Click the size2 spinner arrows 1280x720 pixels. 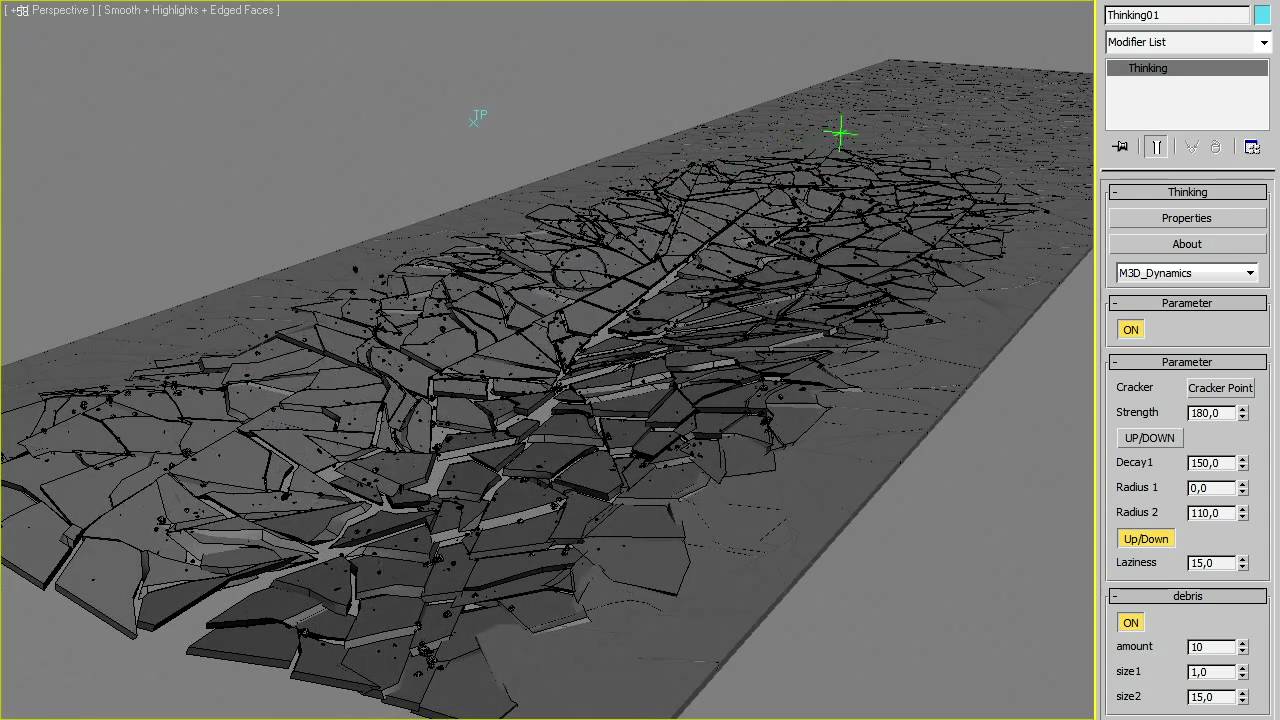coord(1243,697)
